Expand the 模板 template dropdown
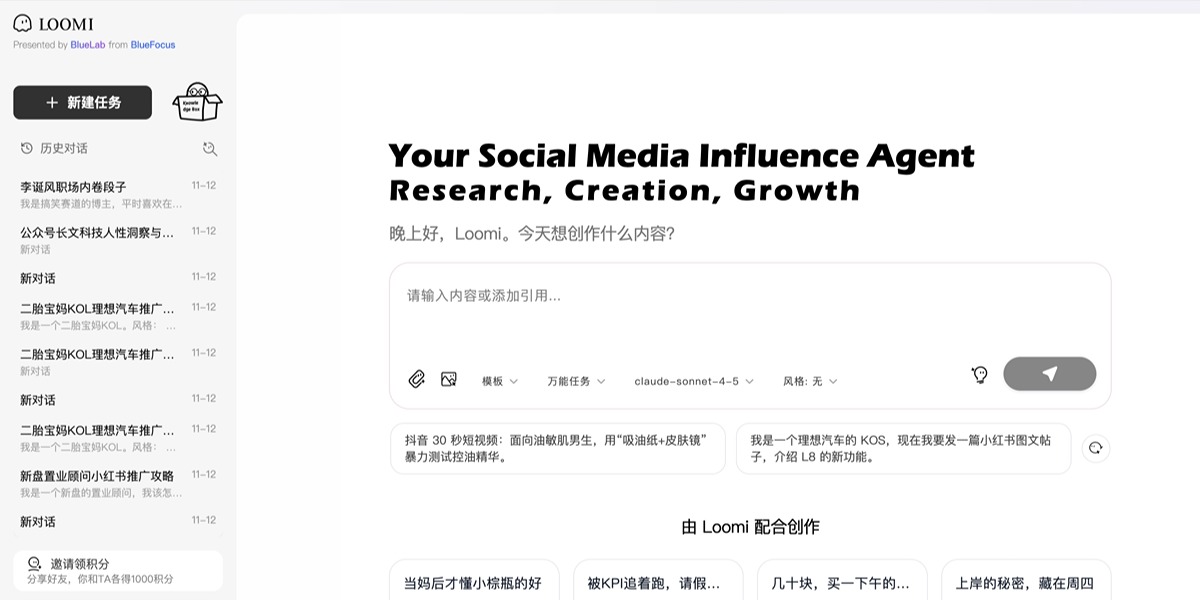This screenshot has width=1200, height=600. tap(500, 381)
